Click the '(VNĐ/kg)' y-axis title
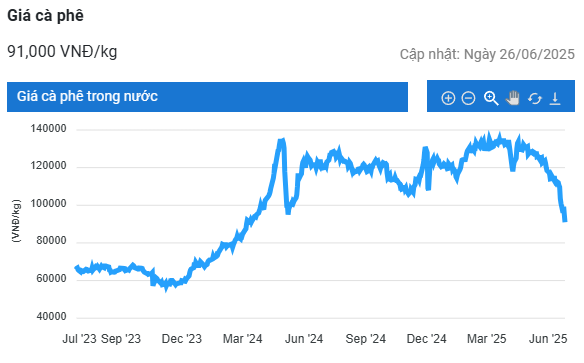The height and width of the screenshot is (363, 584). tap(16, 222)
